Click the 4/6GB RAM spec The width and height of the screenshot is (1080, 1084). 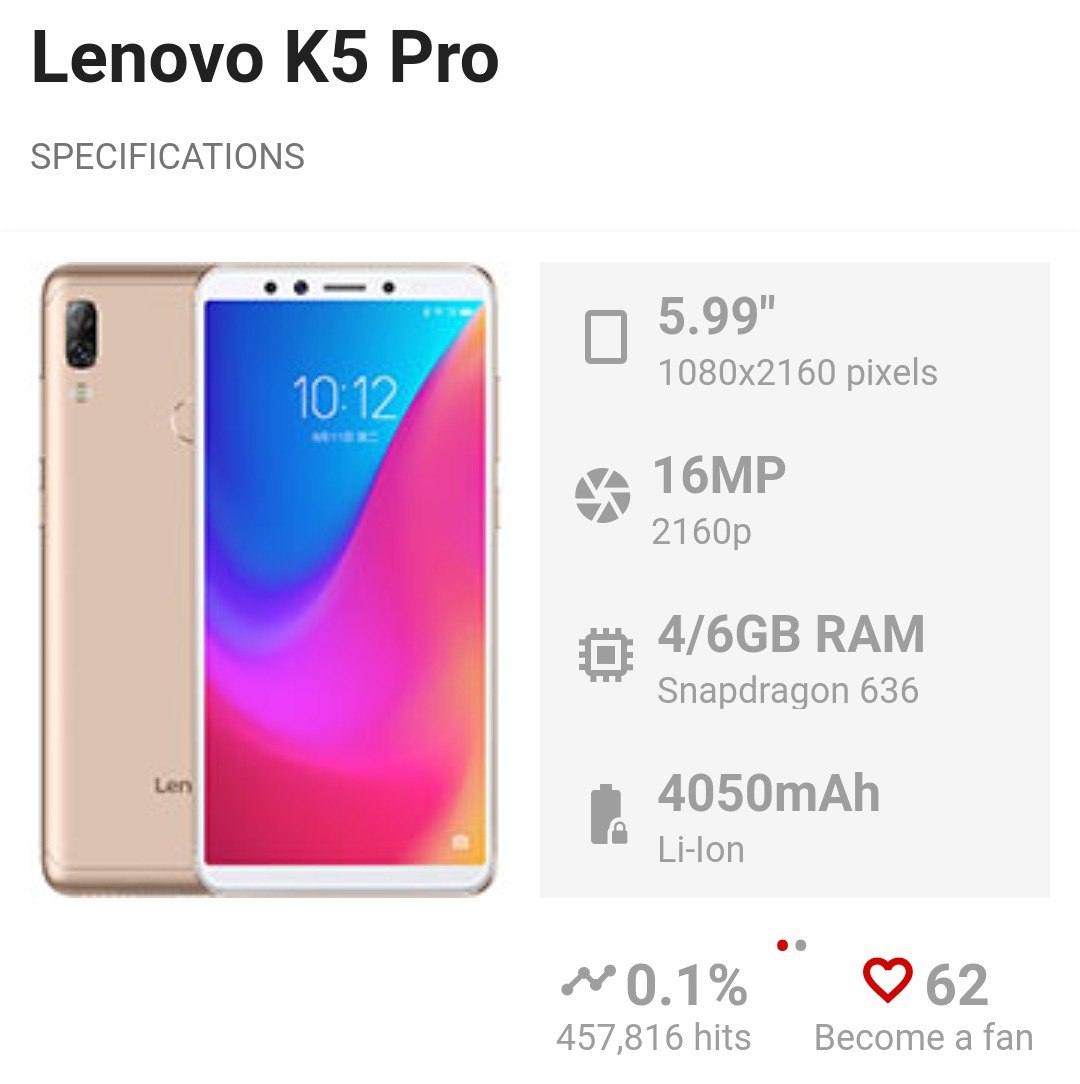791,634
